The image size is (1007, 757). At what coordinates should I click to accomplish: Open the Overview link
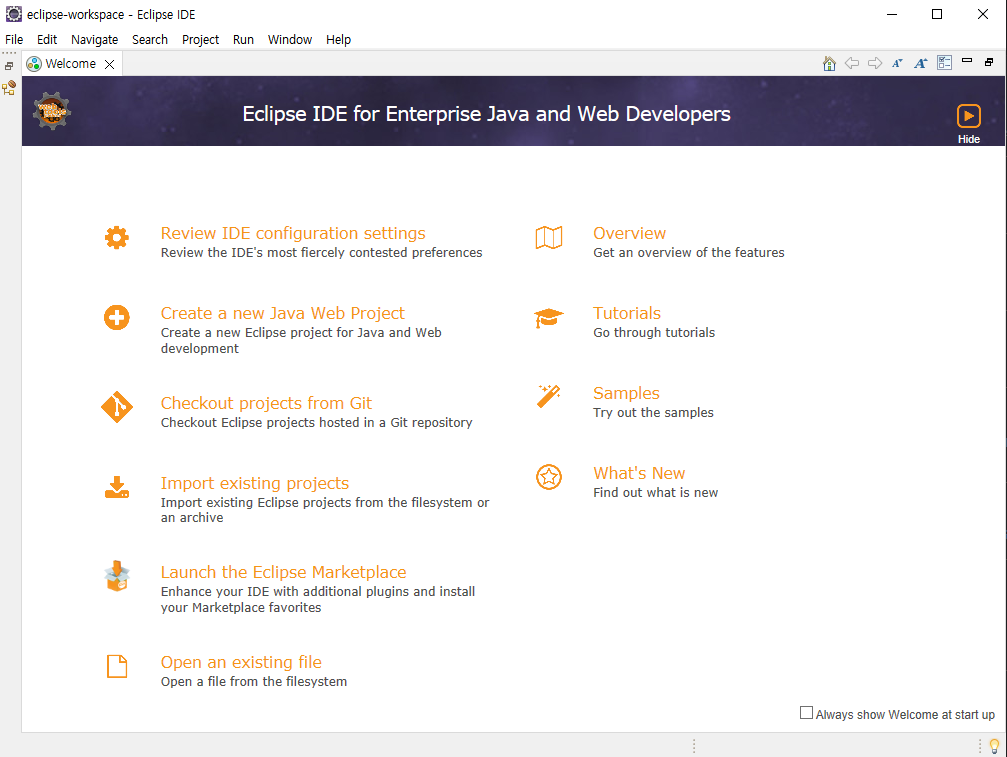pyautogui.click(x=629, y=233)
